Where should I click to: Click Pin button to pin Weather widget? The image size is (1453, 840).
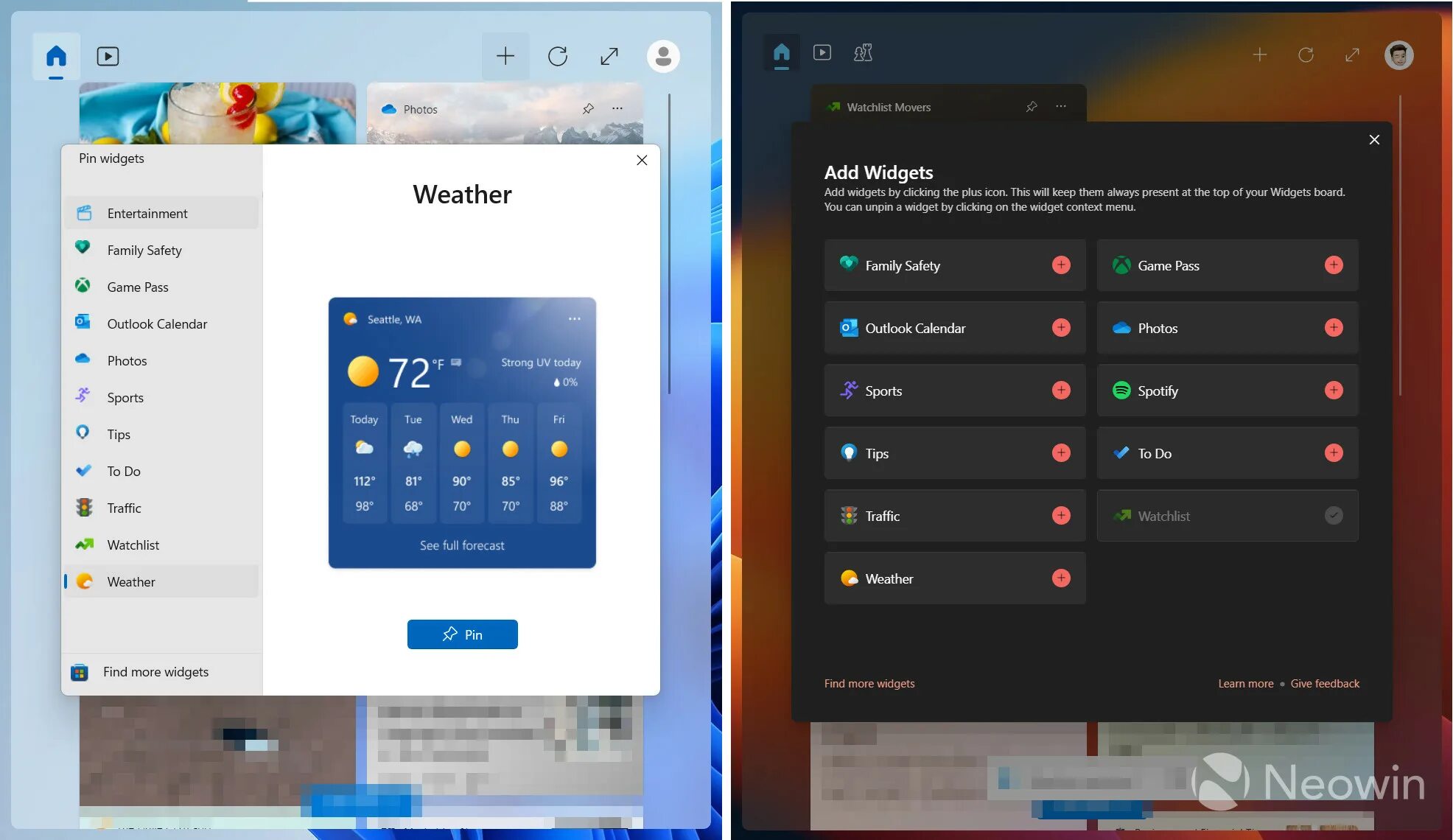462,634
